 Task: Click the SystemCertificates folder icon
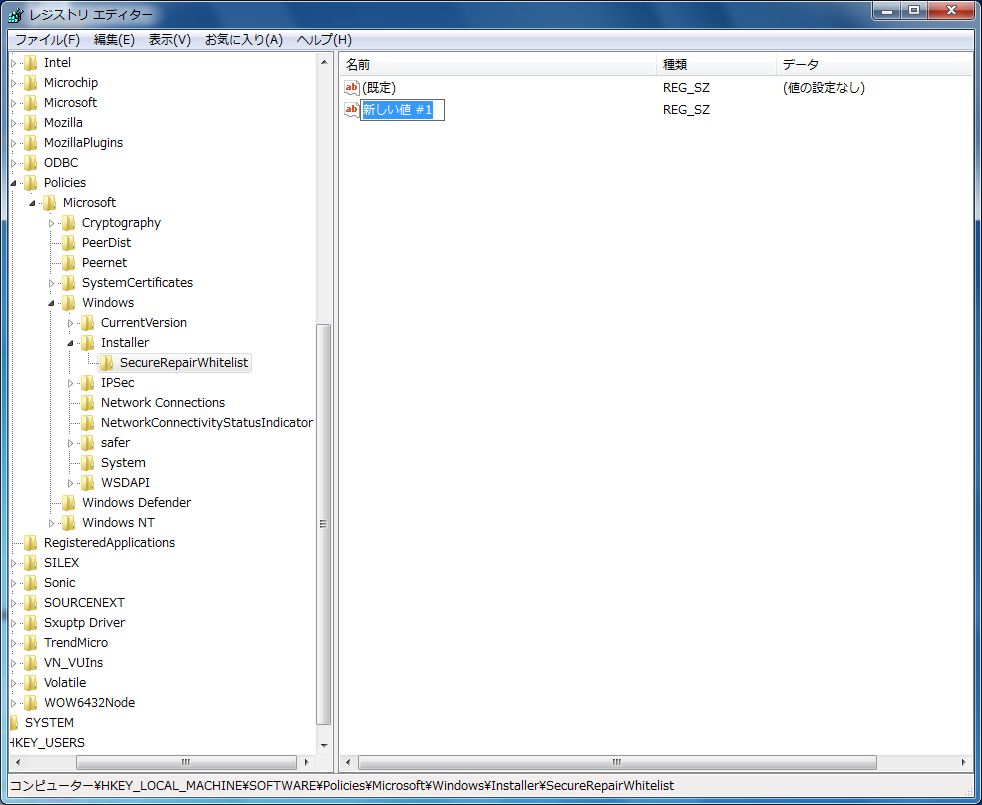(x=69, y=283)
